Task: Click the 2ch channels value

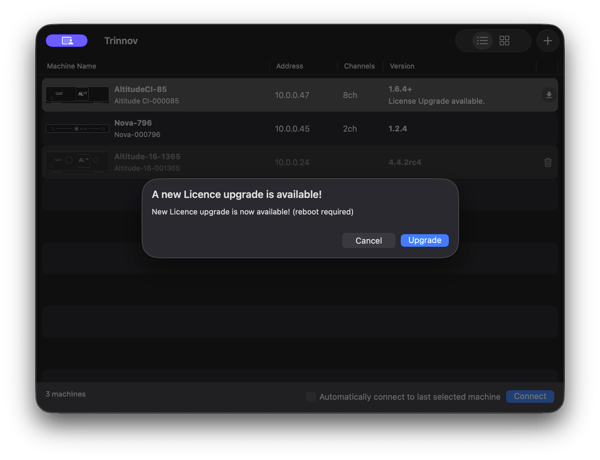Action: click(350, 129)
